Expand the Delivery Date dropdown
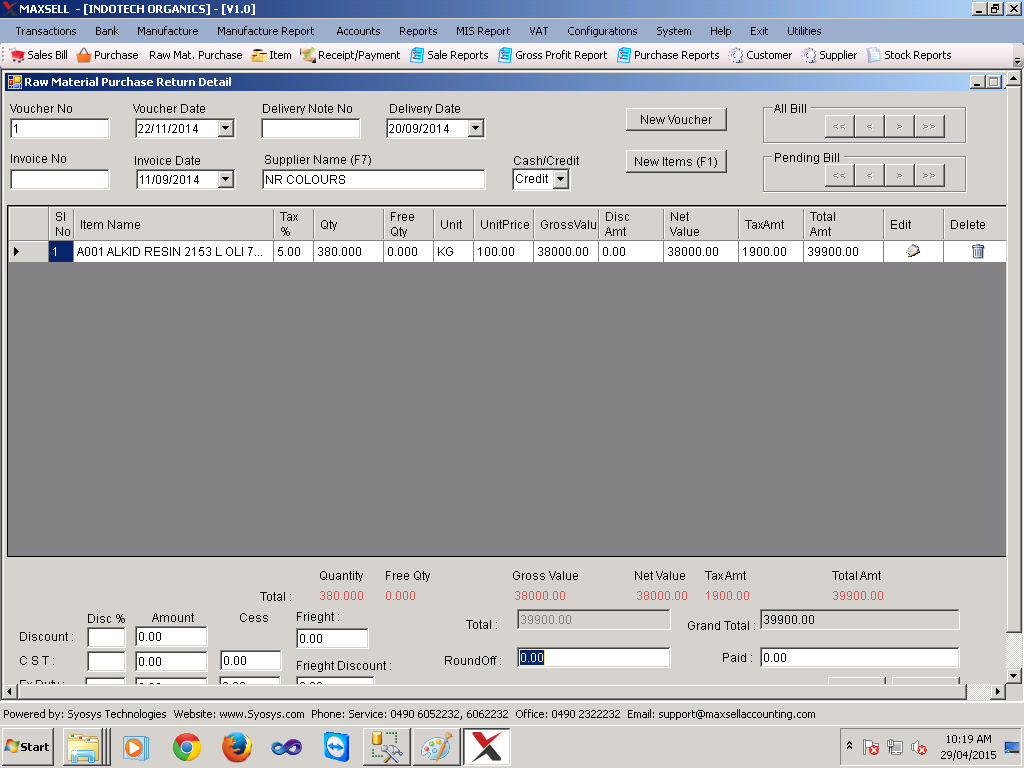The height and width of the screenshot is (768, 1024). coord(476,128)
